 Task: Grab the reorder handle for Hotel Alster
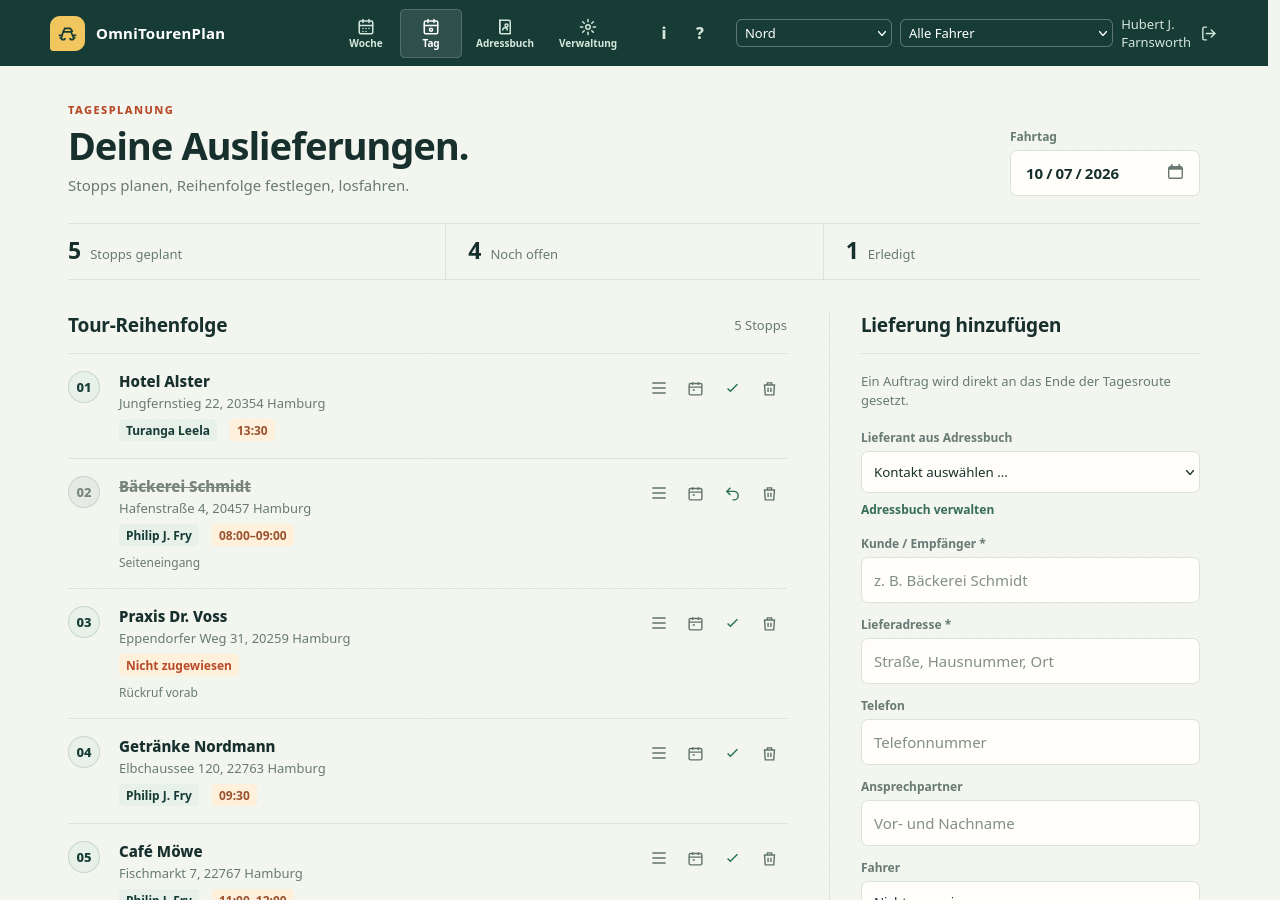point(659,388)
